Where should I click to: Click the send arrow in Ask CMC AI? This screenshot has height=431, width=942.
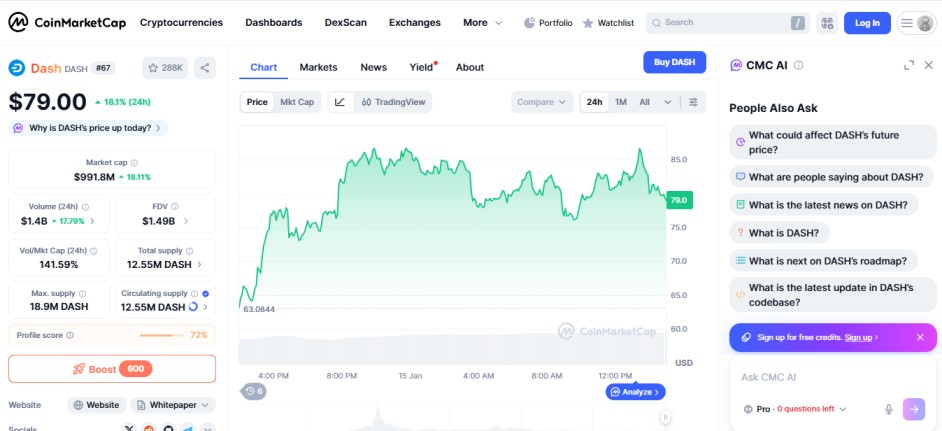click(914, 409)
